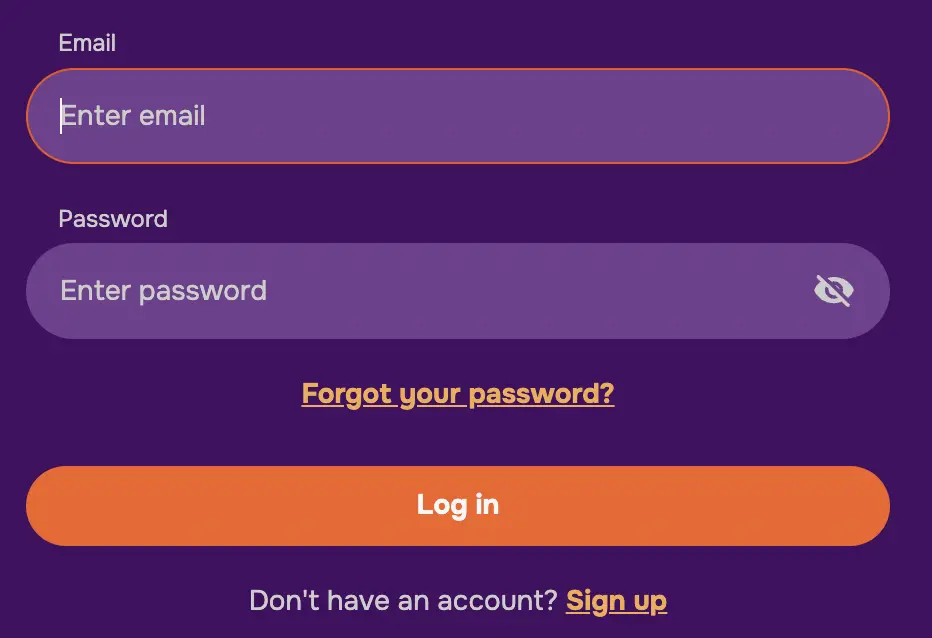Screen dimensions: 932x638
Task: Click the "Enter email" placeholder text
Action: [134, 116]
